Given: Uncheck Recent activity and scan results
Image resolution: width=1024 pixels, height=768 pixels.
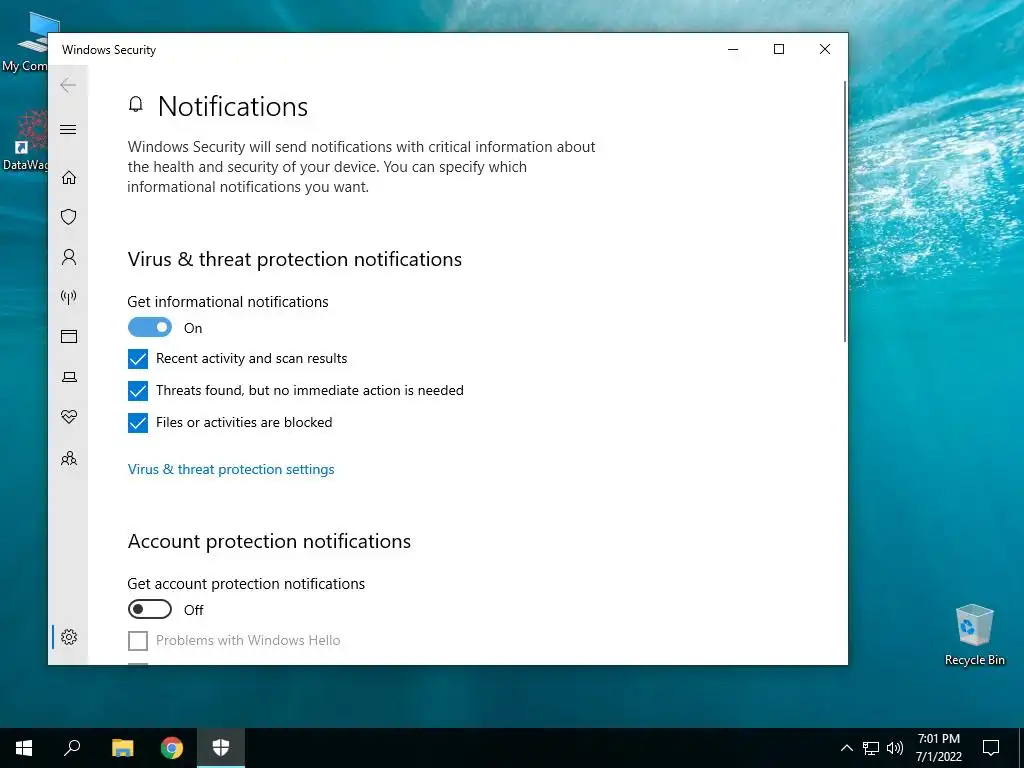Looking at the screenshot, I should point(138,359).
